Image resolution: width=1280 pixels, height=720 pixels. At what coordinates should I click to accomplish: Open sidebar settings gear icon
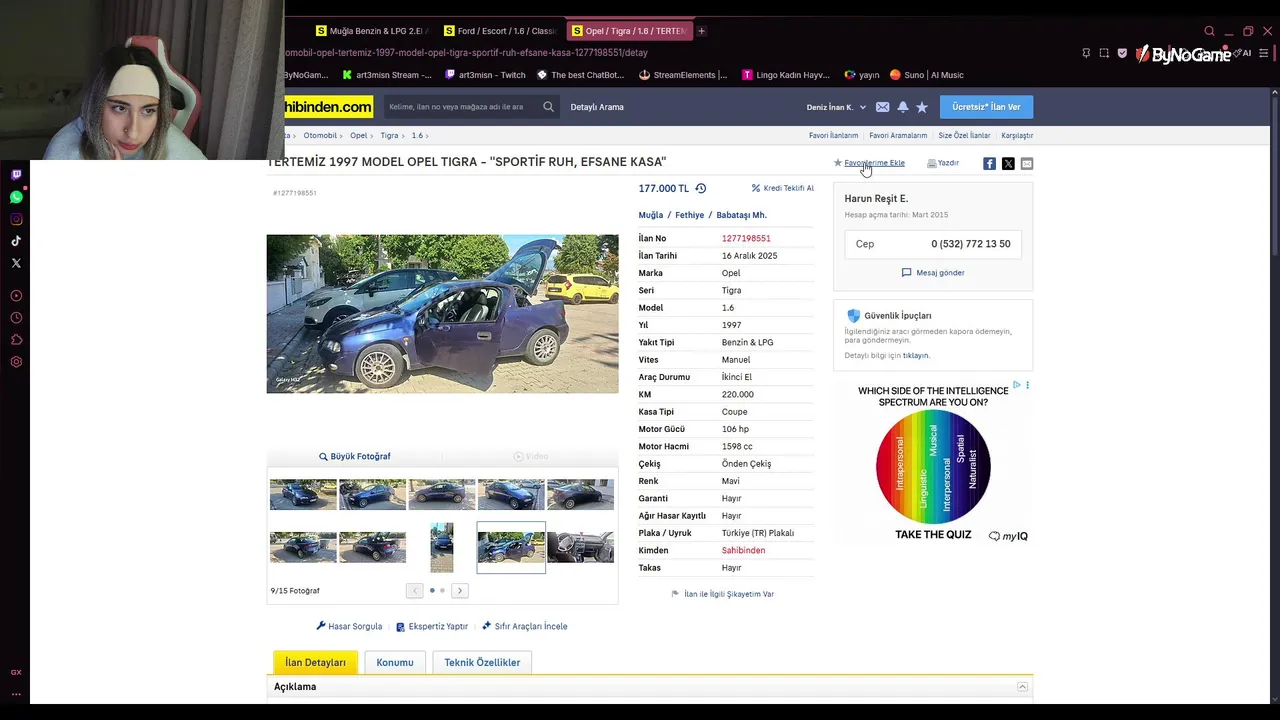pos(16,362)
